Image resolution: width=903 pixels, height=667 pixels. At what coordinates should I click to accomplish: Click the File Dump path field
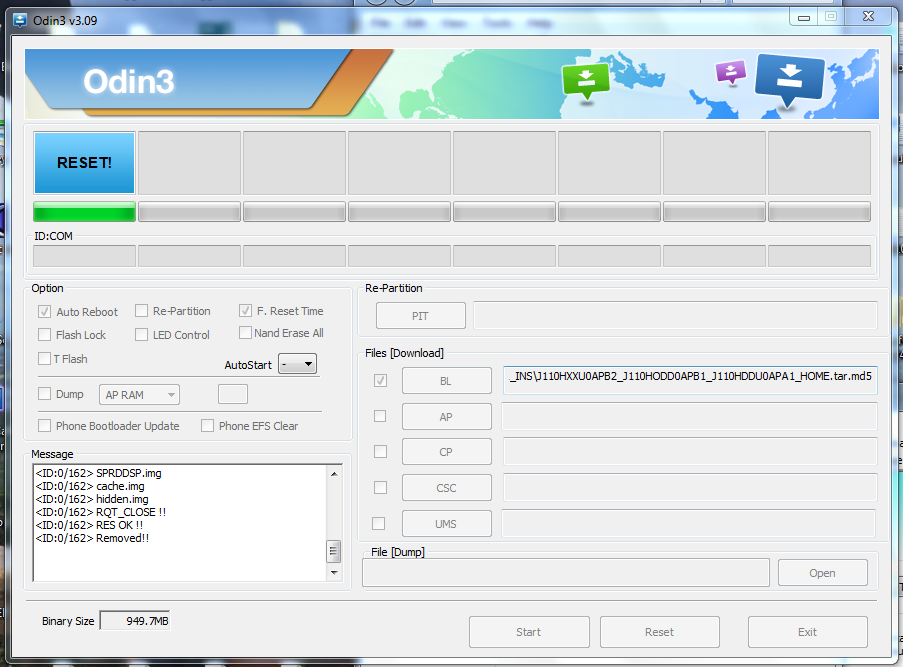566,573
